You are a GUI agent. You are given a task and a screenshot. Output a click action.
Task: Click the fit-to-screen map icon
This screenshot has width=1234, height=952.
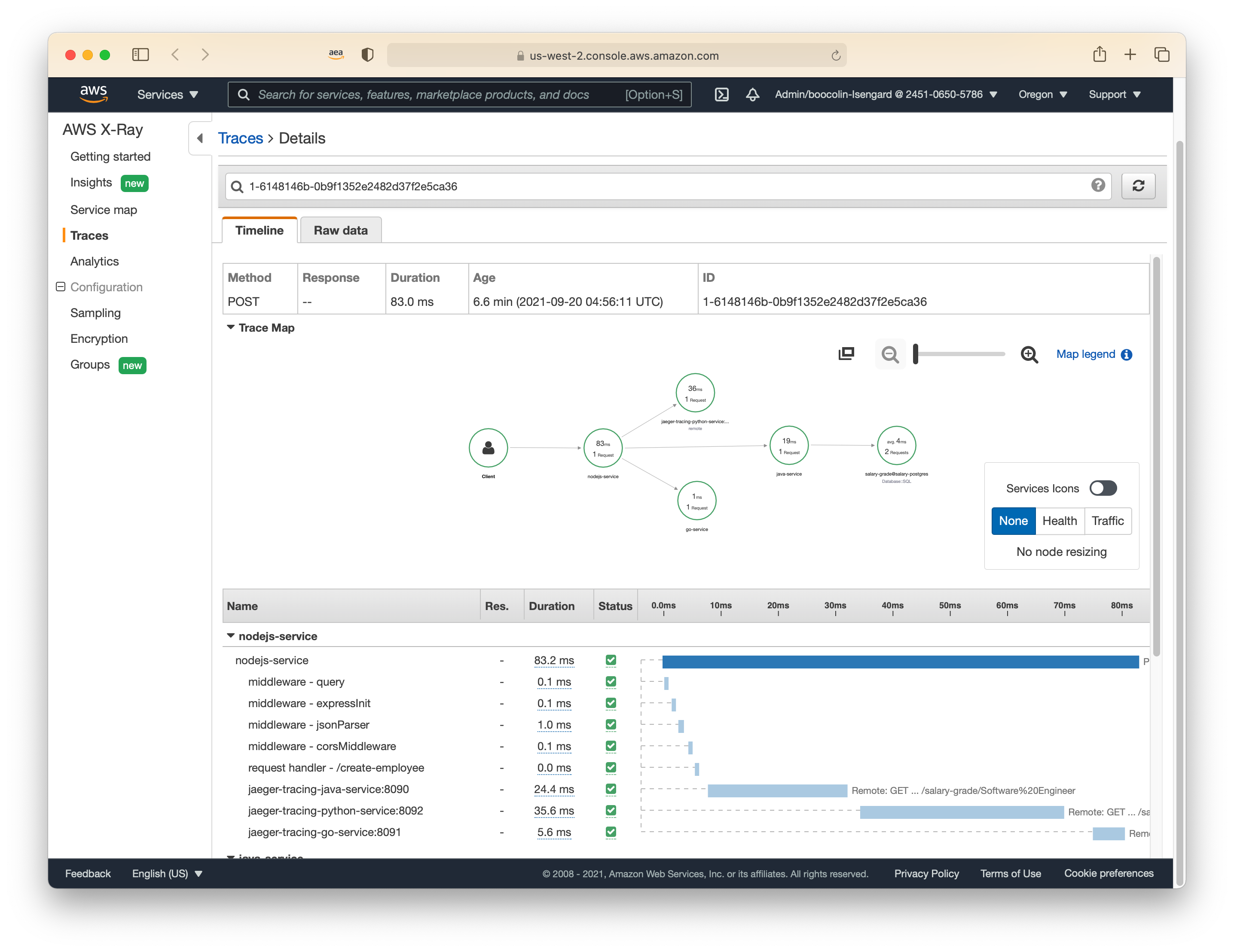click(x=846, y=354)
